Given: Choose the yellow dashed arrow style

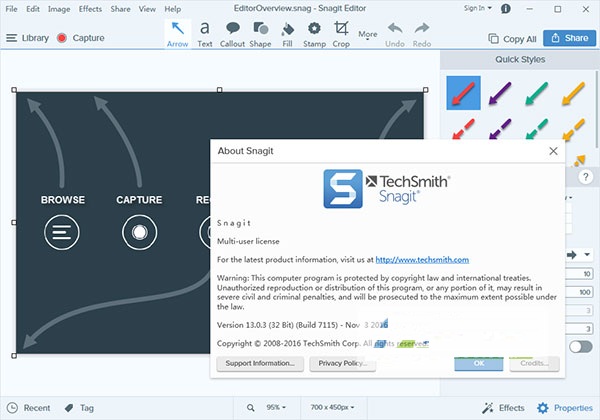Looking at the screenshot, I should [x=574, y=128].
